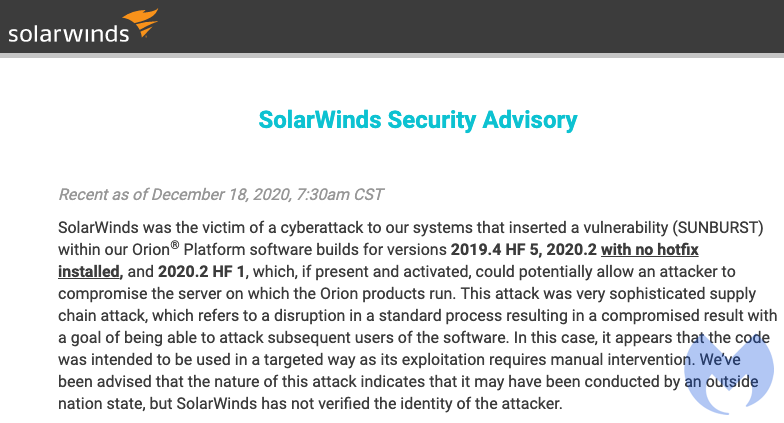784x423 pixels.
Task: Click the "solarwinds" wordmark text
Action: 68,34
